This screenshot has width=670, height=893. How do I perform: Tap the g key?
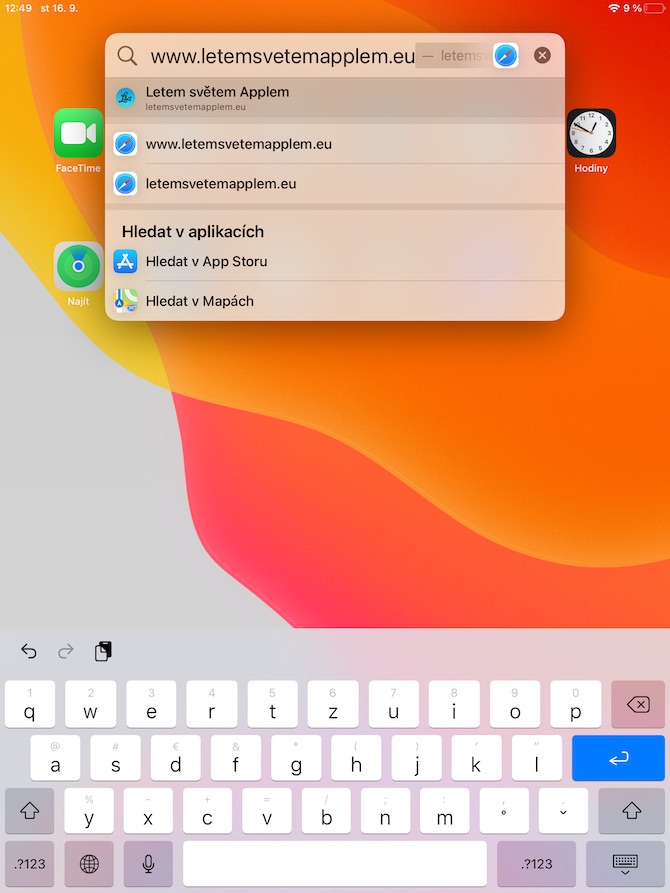pyautogui.click(x=296, y=758)
